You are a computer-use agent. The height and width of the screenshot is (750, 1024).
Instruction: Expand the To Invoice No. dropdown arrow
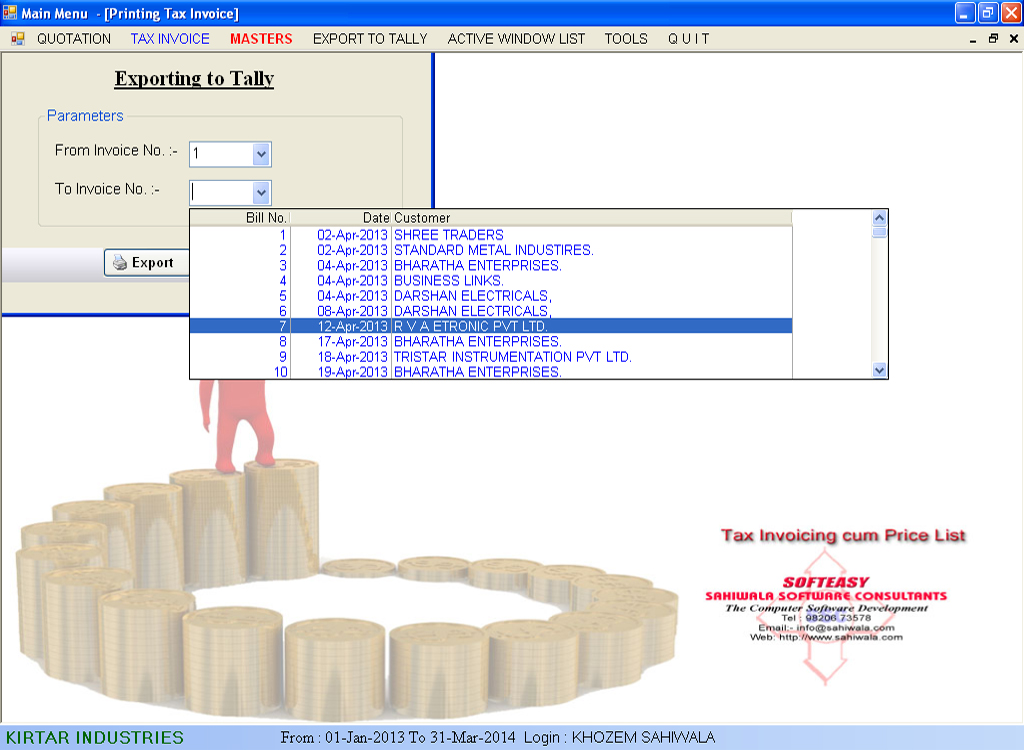261,193
